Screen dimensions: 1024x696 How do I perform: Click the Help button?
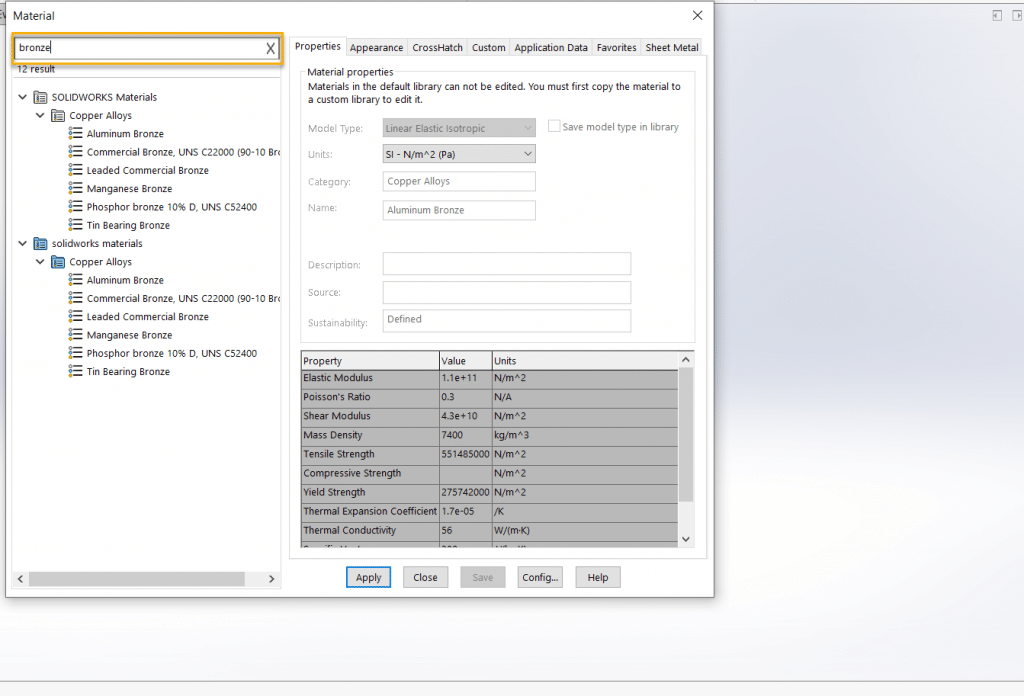click(598, 577)
